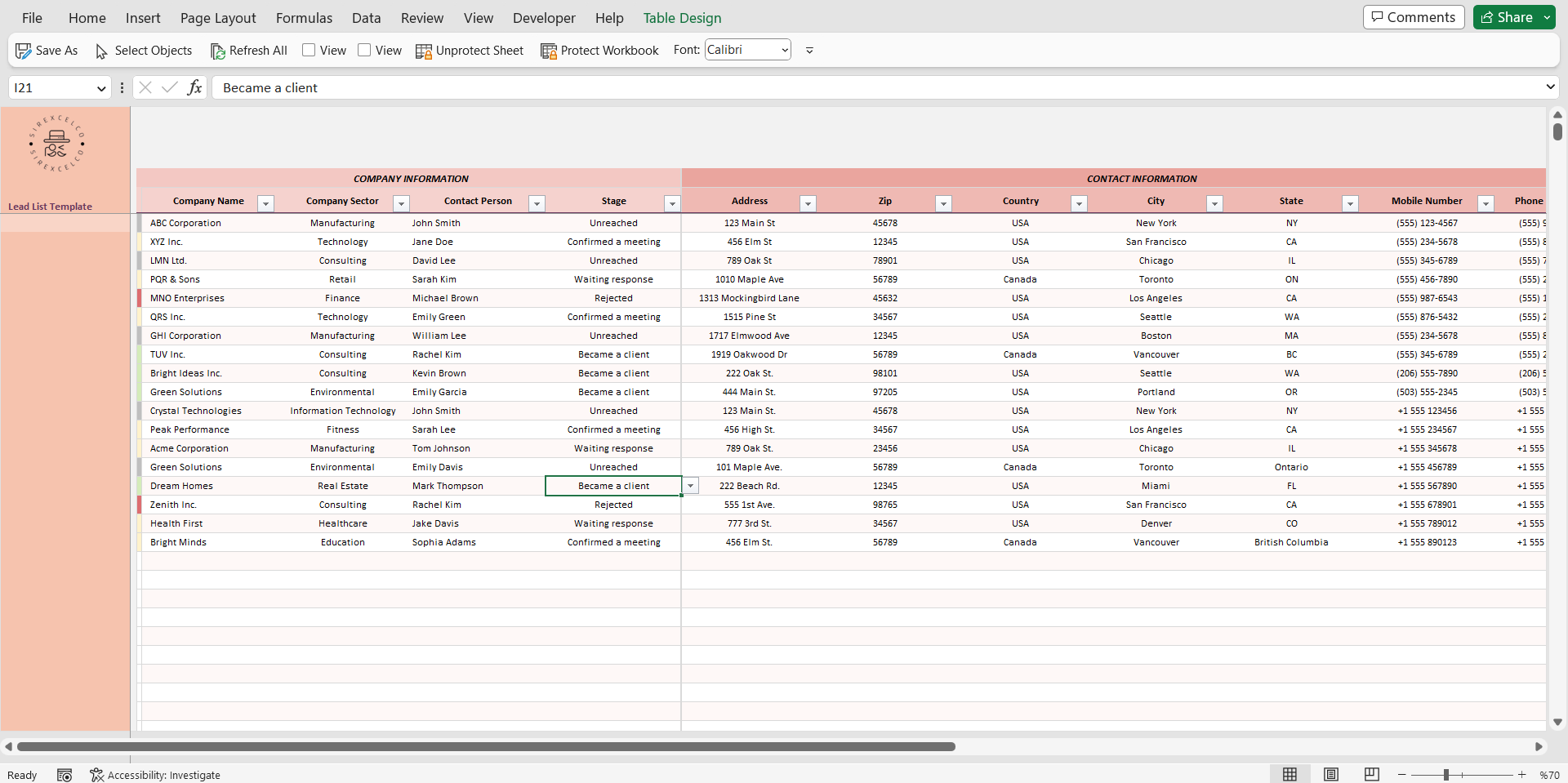Open the Stage column filter dropdown
Image resolution: width=1568 pixels, height=783 pixels.
672,203
